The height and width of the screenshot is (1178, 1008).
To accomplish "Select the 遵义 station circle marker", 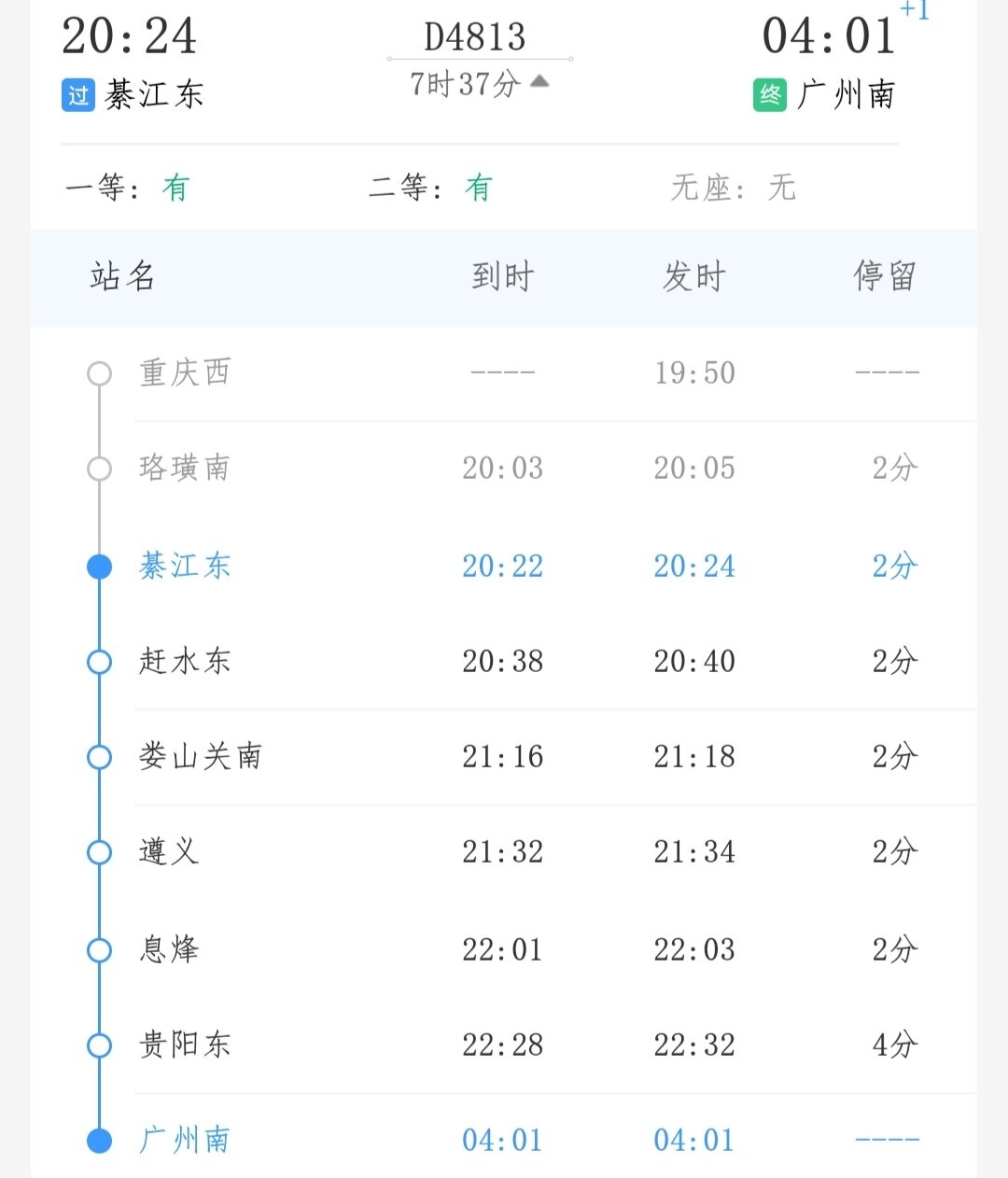I will (99, 852).
